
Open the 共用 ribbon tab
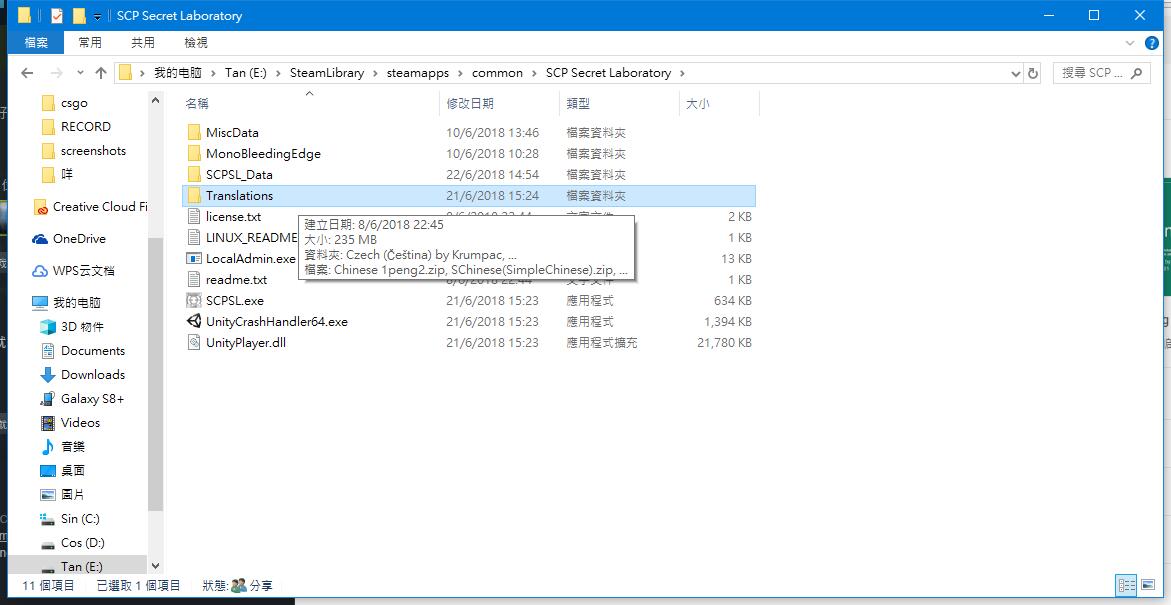[143, 43]
